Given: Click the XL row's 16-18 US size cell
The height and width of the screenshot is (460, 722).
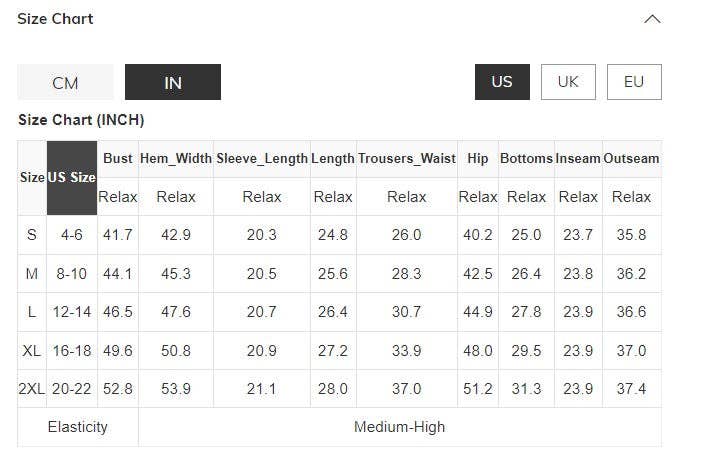Looking at the screenshot, I should pyautogui.click(x=72, y=351).
